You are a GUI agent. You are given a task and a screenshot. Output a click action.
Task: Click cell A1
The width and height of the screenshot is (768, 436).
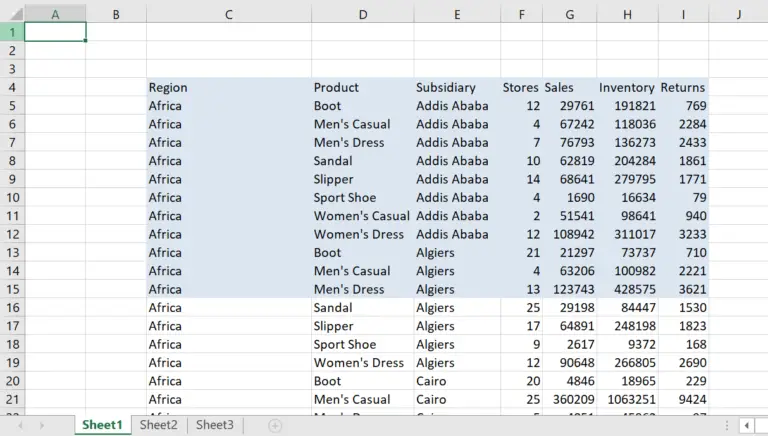click(x=55, y=32)
